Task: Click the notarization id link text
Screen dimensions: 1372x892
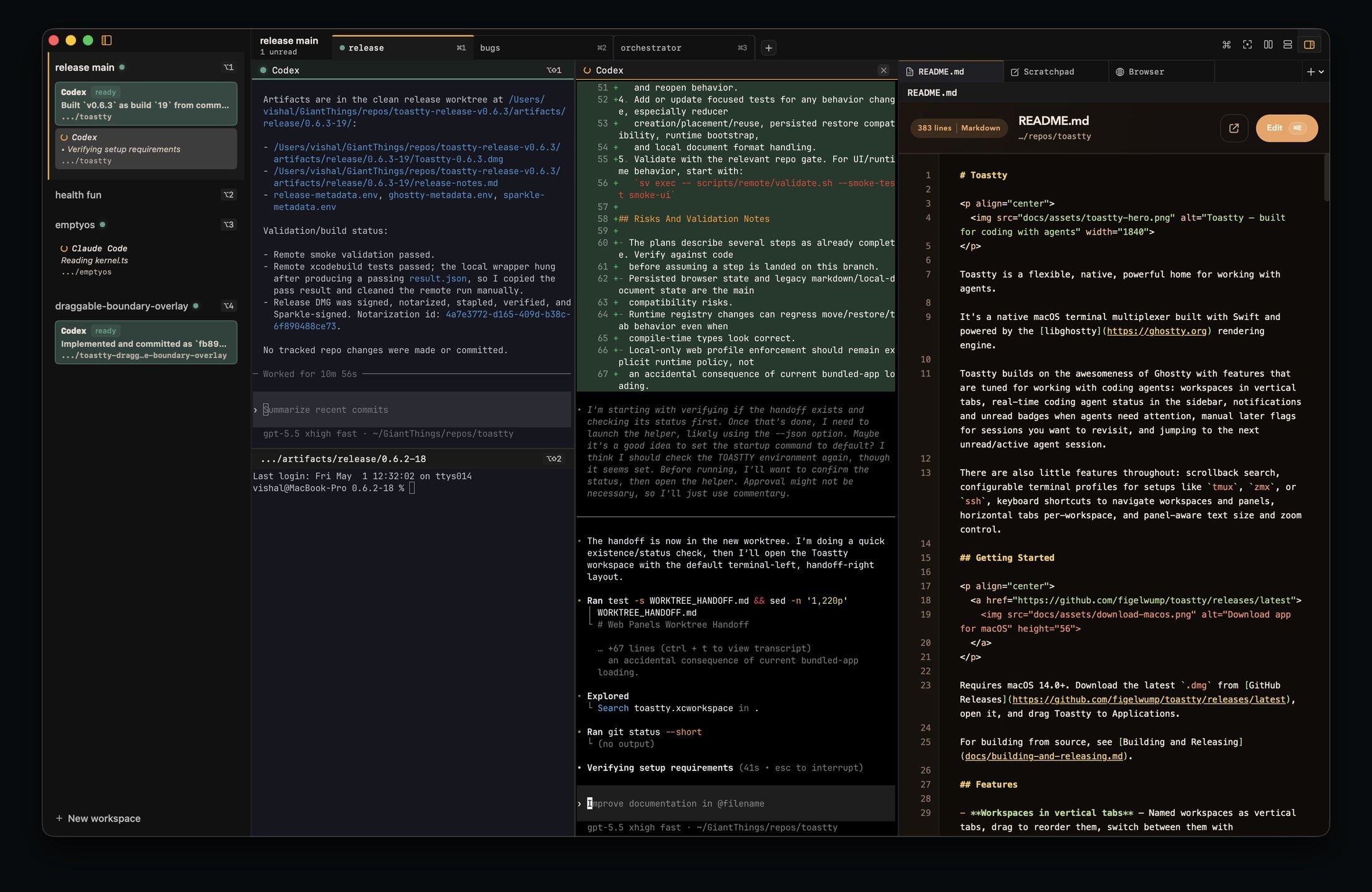Action: 422,321
